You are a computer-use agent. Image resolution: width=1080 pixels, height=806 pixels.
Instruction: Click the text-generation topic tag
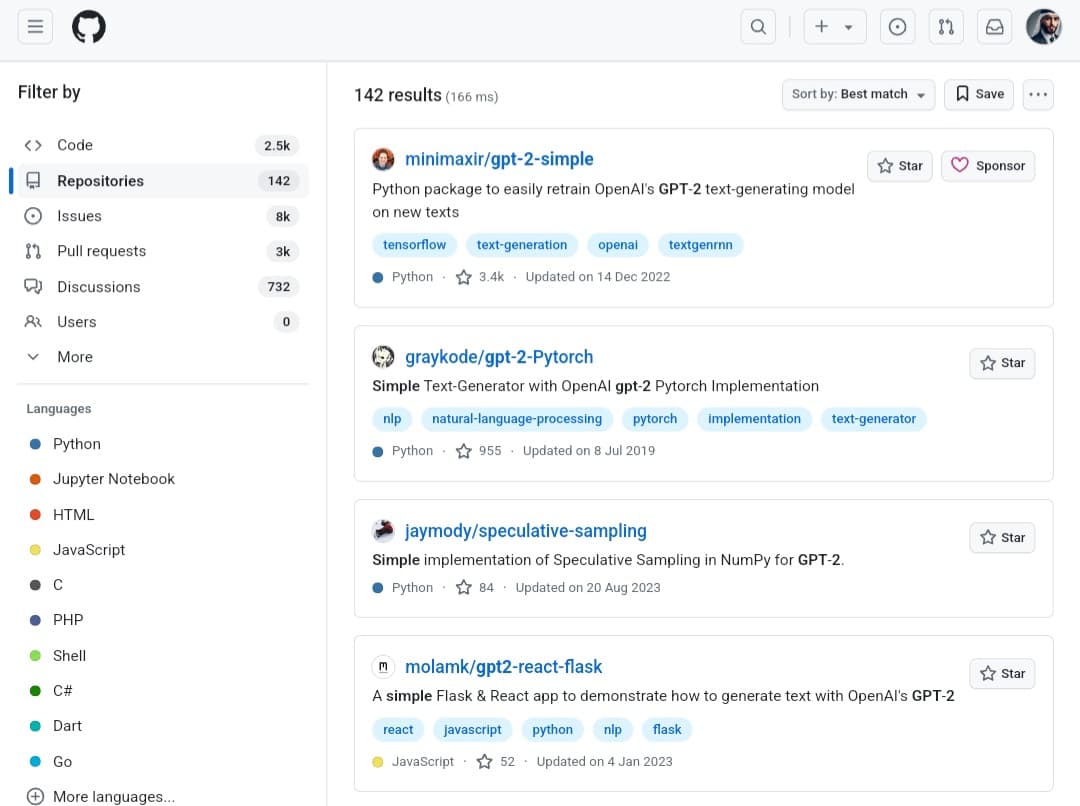(x=521, y=245)
